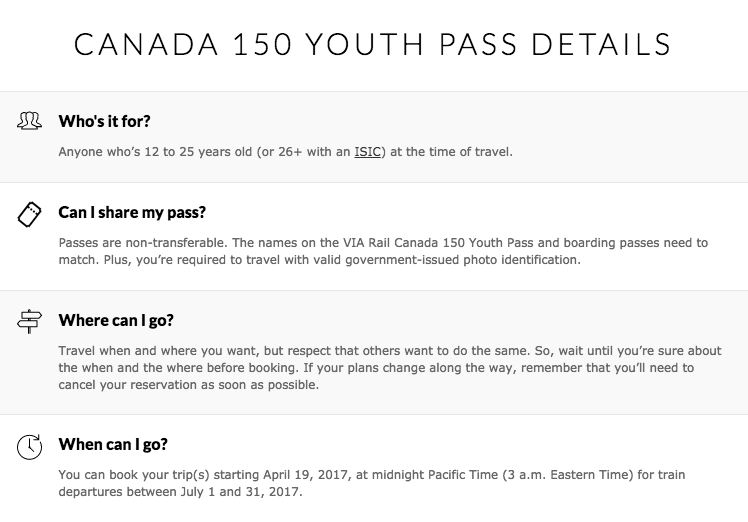Click the "12 to 25 years old" text
748x522 pixels.
tap(199, 152)
